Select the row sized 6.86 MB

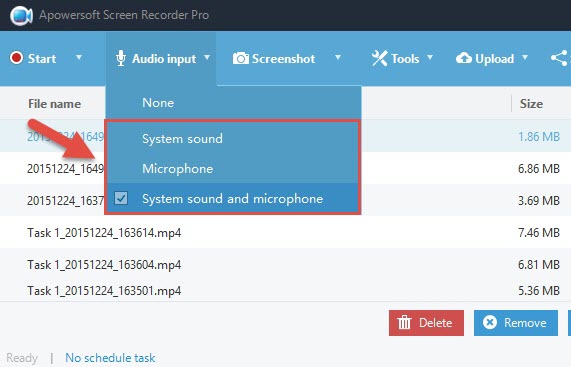pyautogui.click(x=286, y=168)
